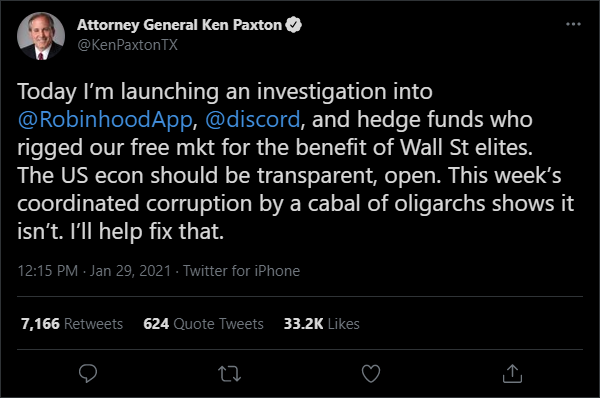Open Ken Paxton's profile avatar photo

click(x=41, y=36)
